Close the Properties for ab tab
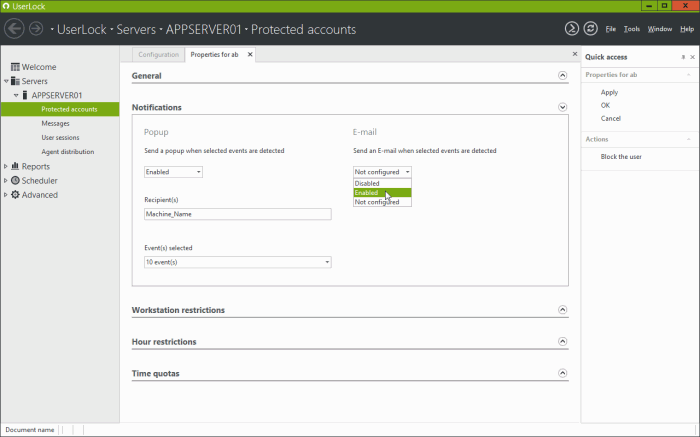The height and width of the screenshot is (437, 700). pos(250,54)
